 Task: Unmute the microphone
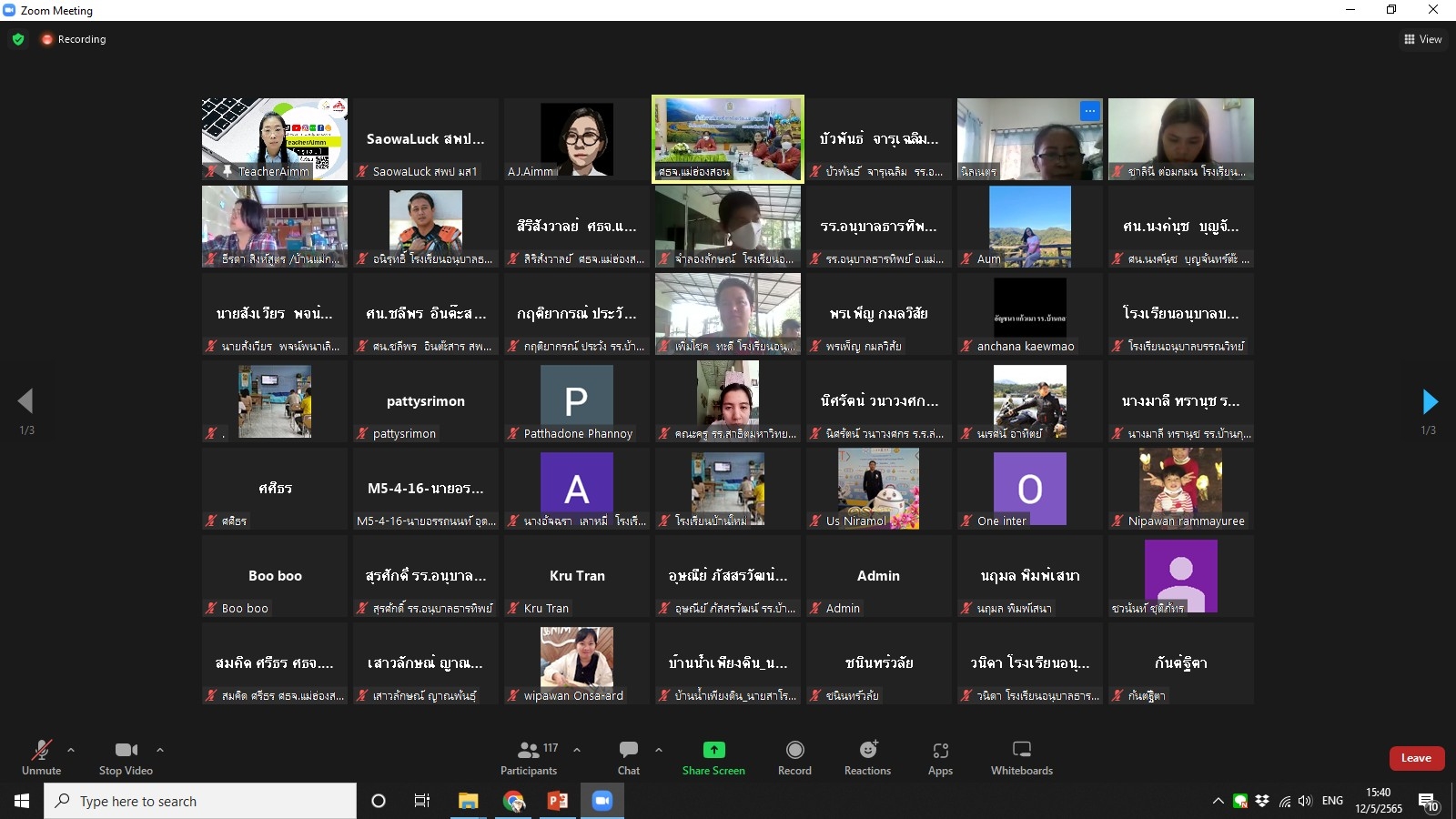click(41, 757)
